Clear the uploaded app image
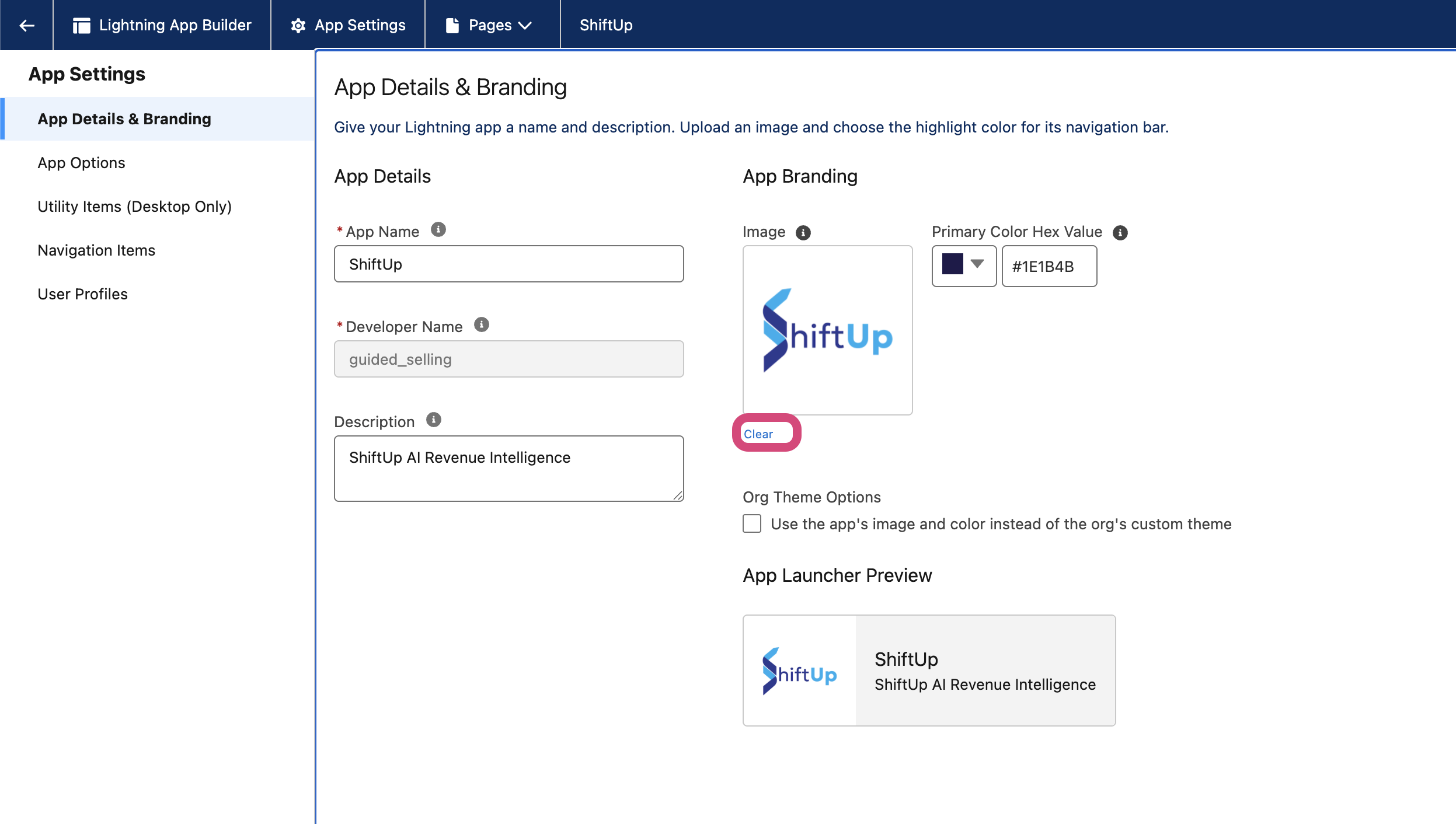The height and width of the screenshot is (824, 1456). (758, 434)
